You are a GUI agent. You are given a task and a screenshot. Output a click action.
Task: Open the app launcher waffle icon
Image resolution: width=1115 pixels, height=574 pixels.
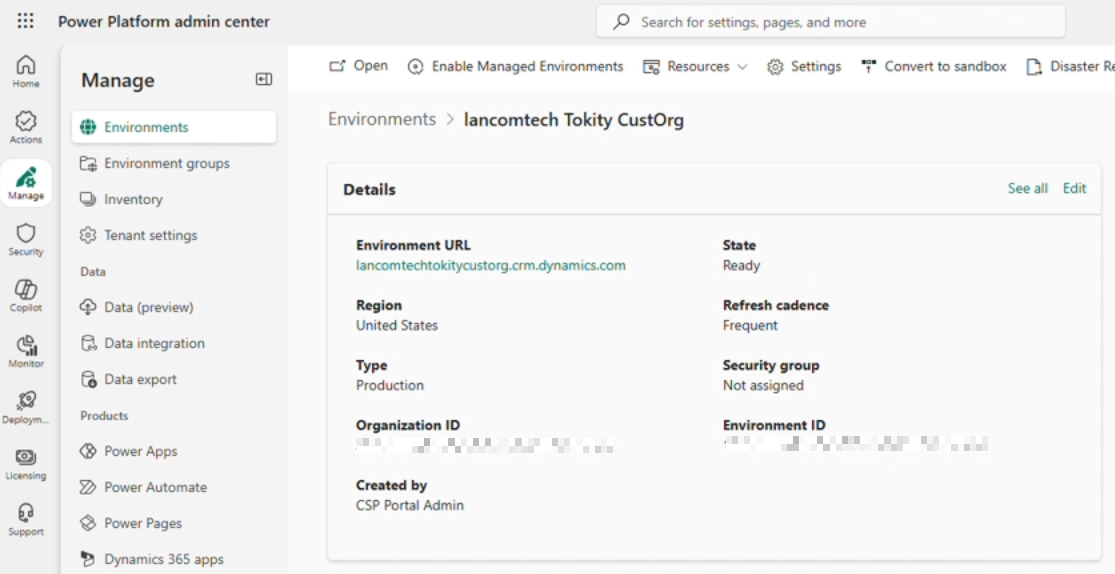tap(26, 21)
